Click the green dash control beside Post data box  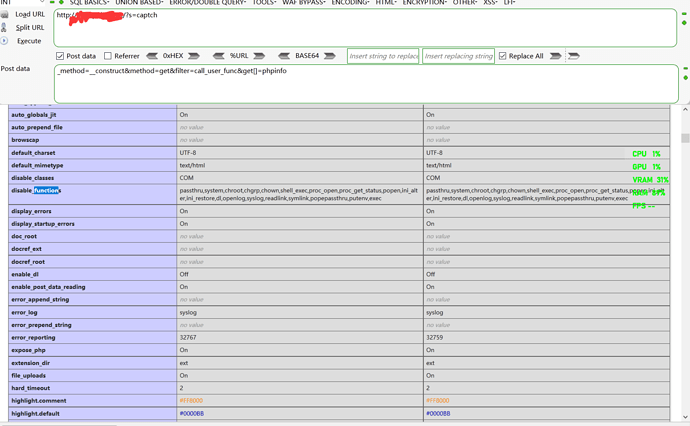tap(685, 69)
